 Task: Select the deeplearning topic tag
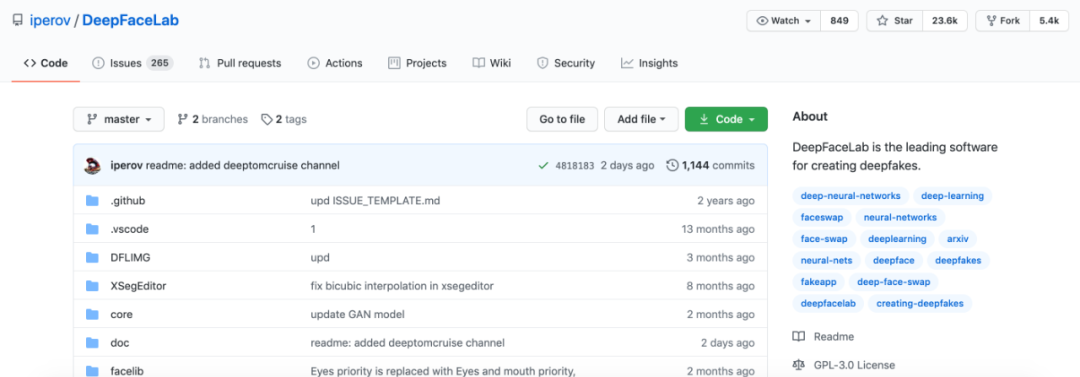point(897,239)
